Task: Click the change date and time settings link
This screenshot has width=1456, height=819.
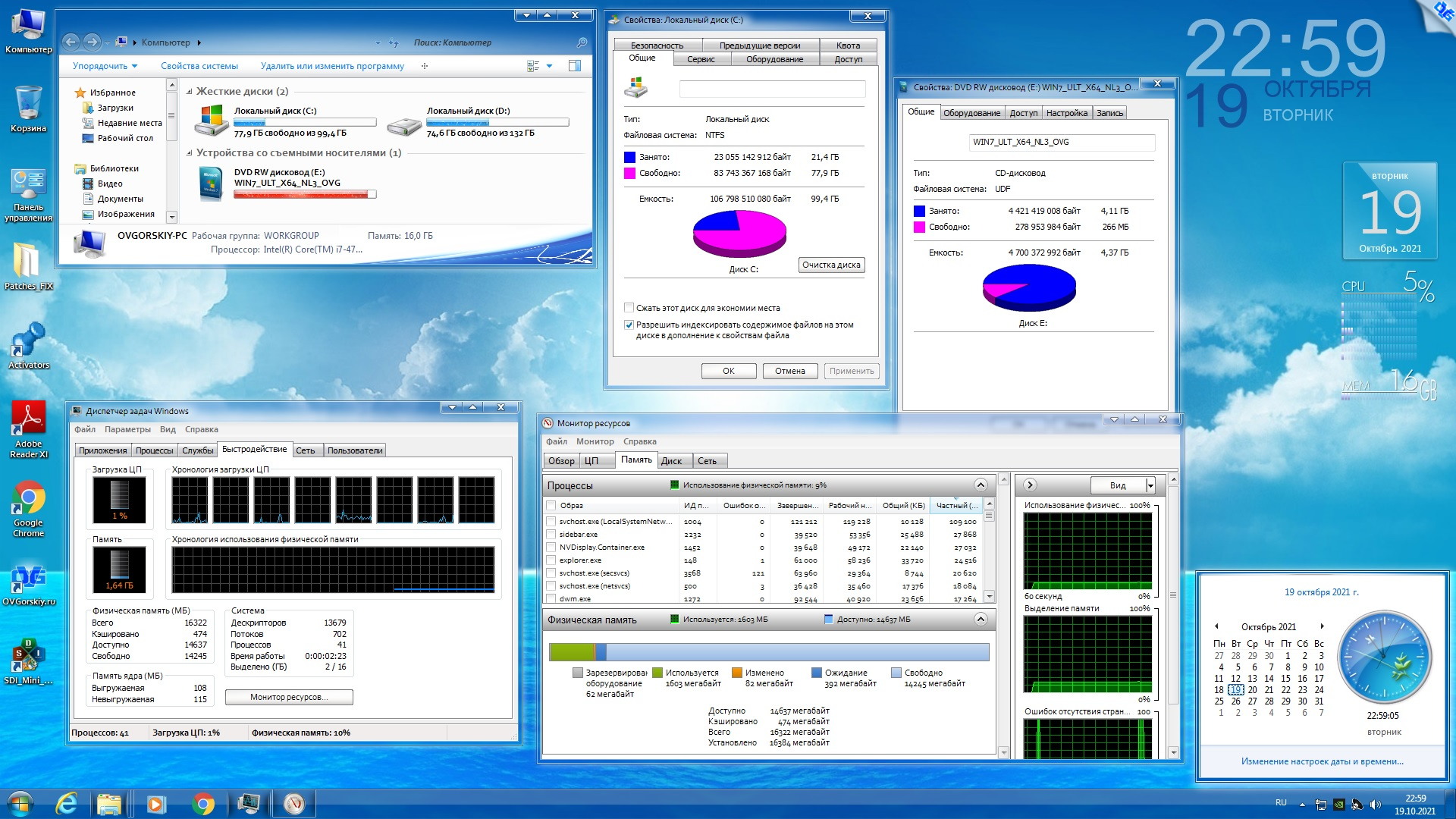Action: pyautogui.click(x=1322, y=761)
